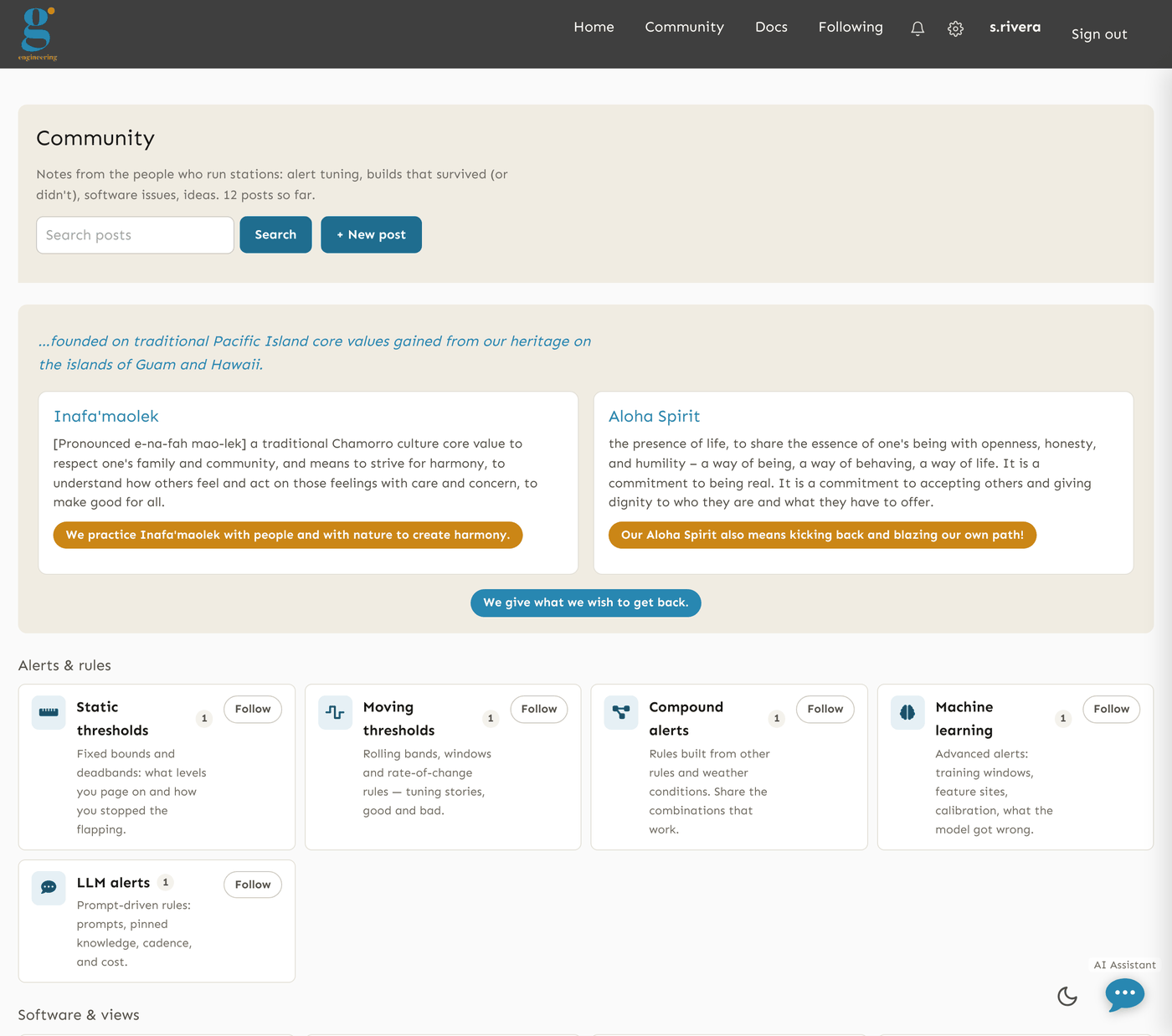Open the Static thresholds category title
This screenshot has height=1036, width=1172.
(x=112, y=719)
